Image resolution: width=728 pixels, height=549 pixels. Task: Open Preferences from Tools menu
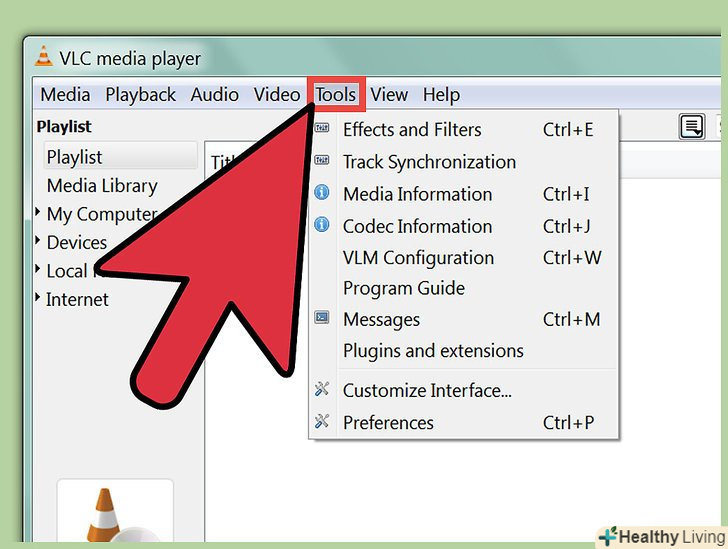[463, 423]
